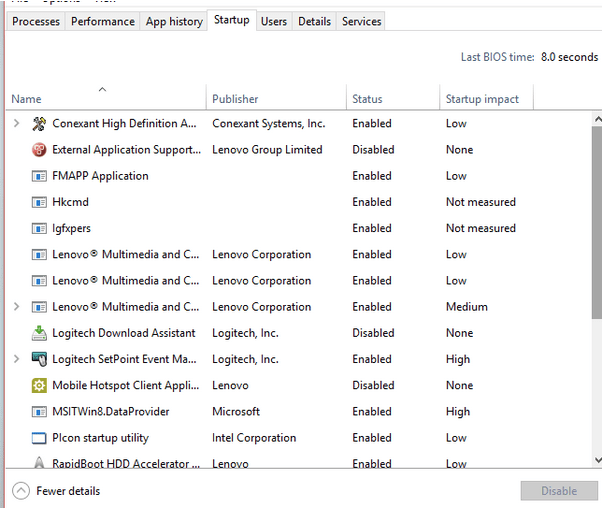The image size is (607, 509).
Task: Click the Conexant Systems, Inc. publisher cell
Action: click(x=269, y=123)
